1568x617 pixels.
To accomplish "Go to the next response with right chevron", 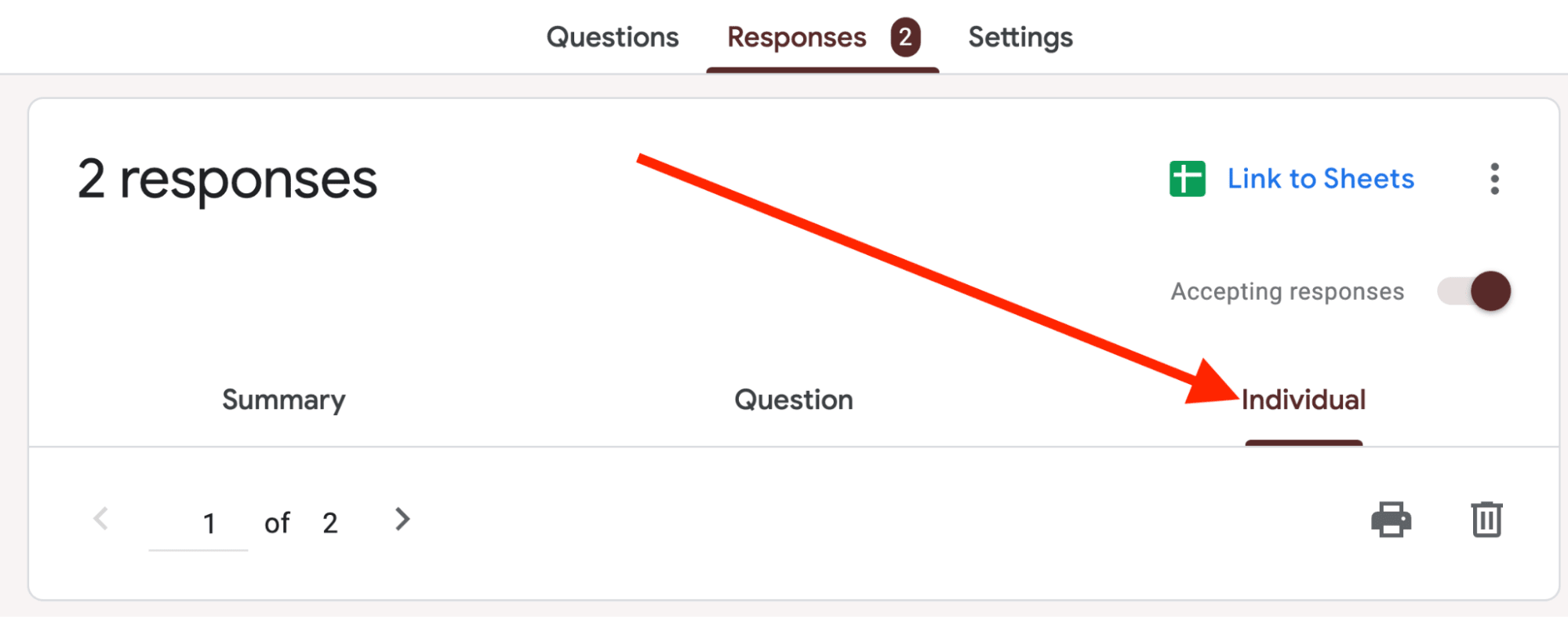I will click(x=402, y=519).
